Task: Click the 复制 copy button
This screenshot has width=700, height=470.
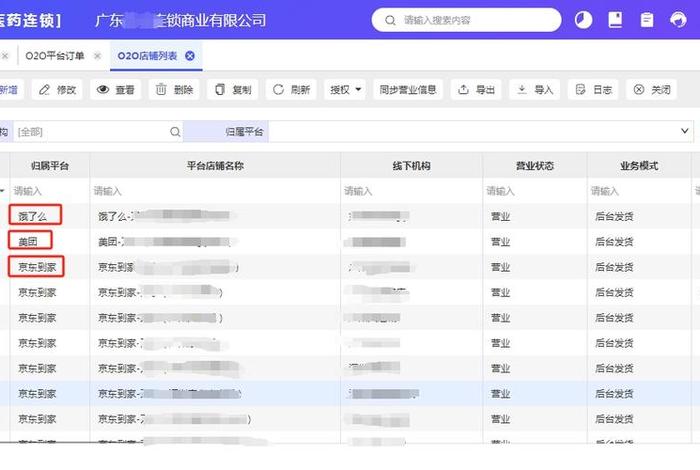Action: pos(233,90)
